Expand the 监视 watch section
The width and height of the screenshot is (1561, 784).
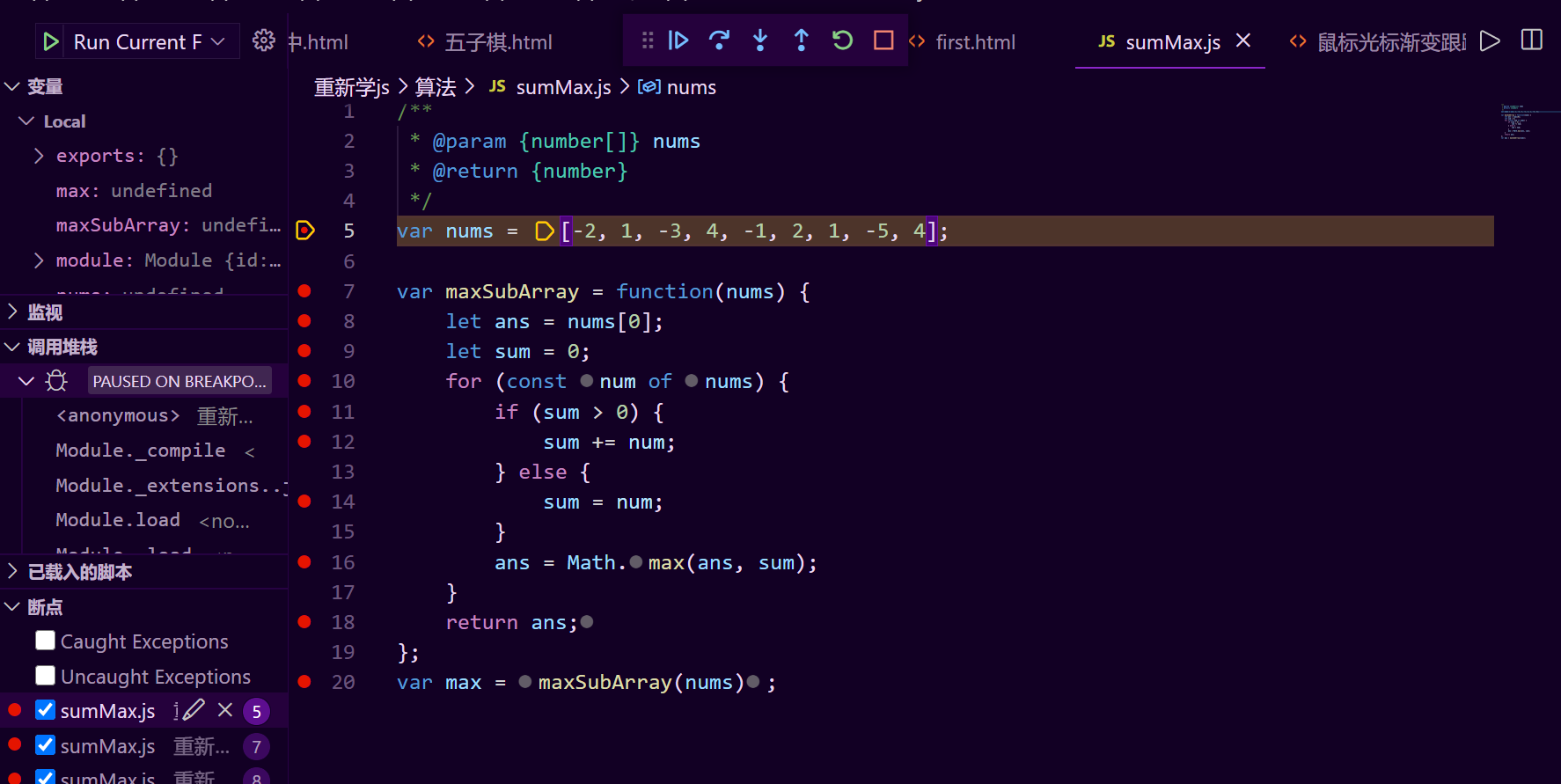[x=12, y=311]
